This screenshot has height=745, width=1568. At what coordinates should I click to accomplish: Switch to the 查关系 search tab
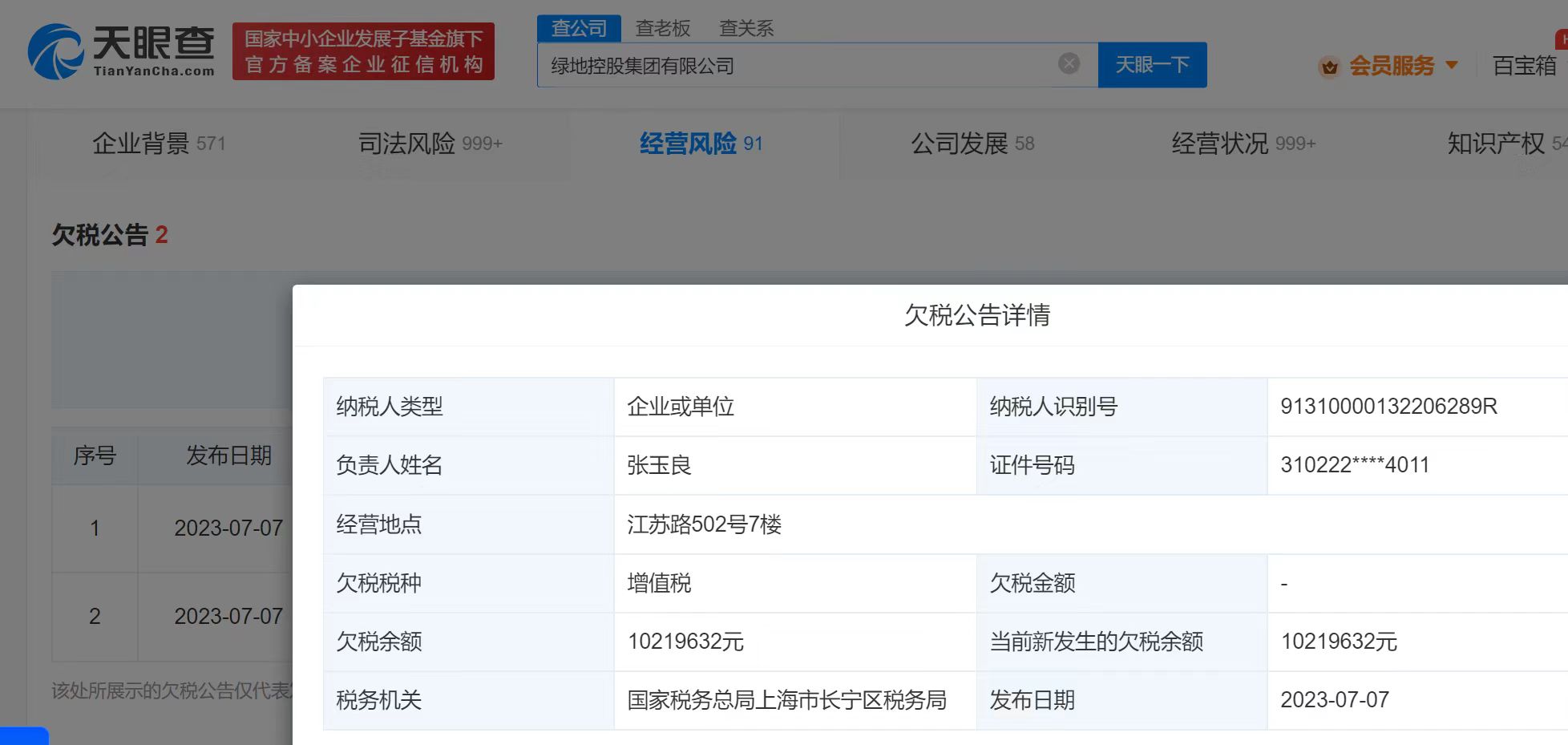[x=746, y=28]
